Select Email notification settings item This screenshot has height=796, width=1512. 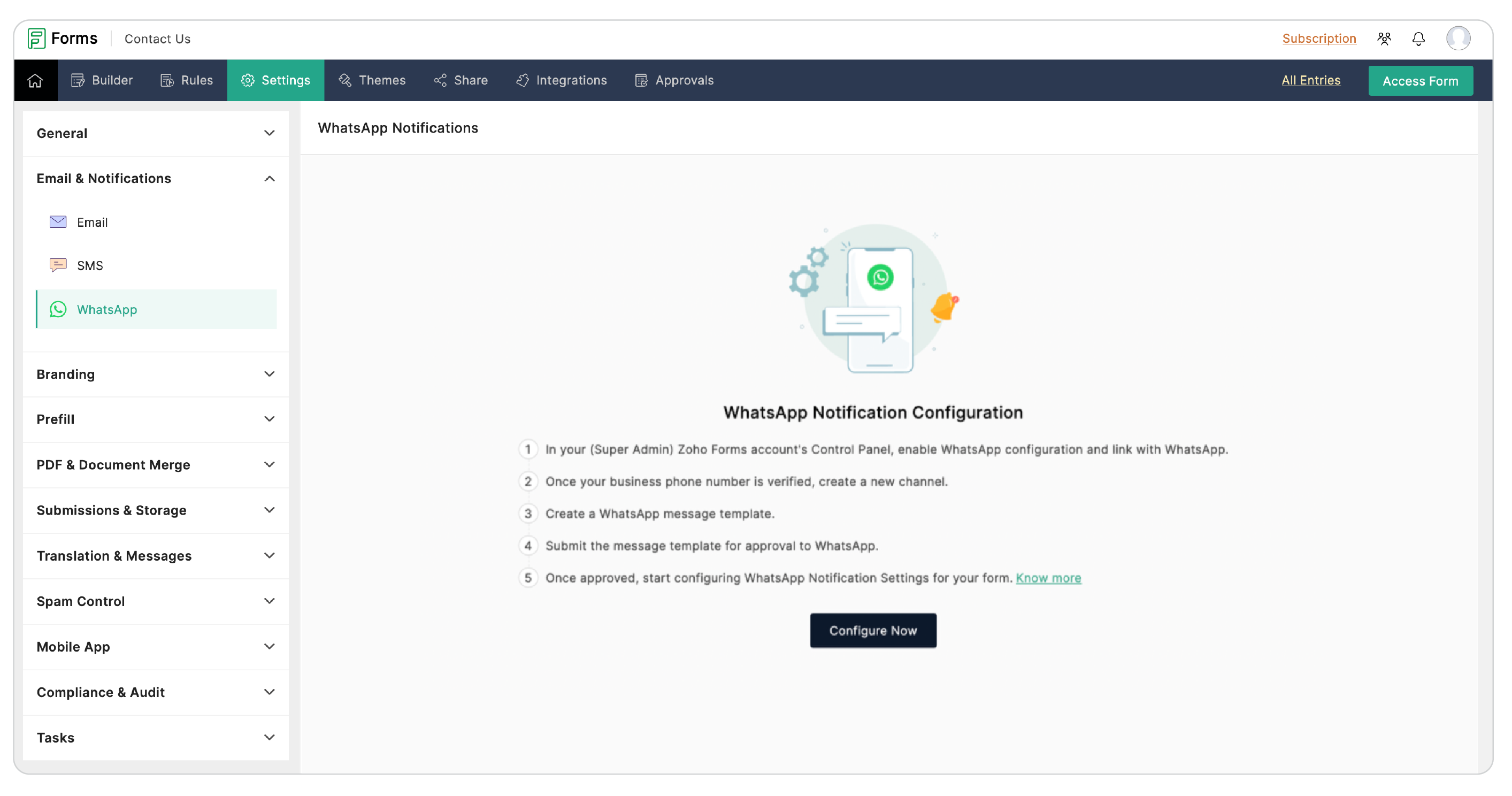point(156,223)
